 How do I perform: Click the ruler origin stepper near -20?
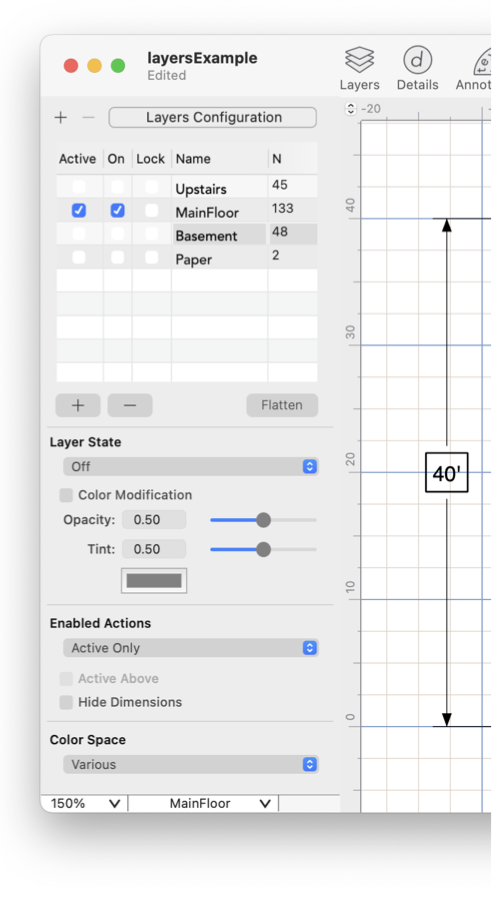pyautogui.click(x=351, y=108)
